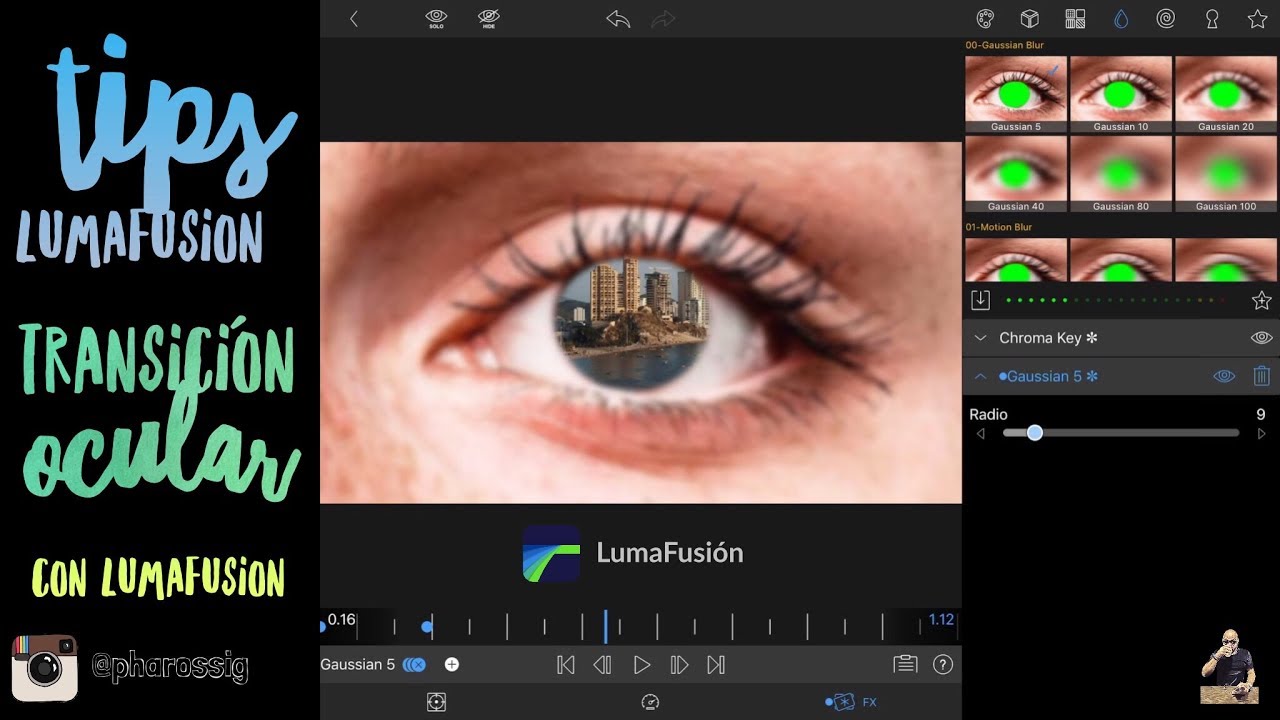Apply the Gaussian 5 preset
1280x720 pixels.
tap(1016, 93)
